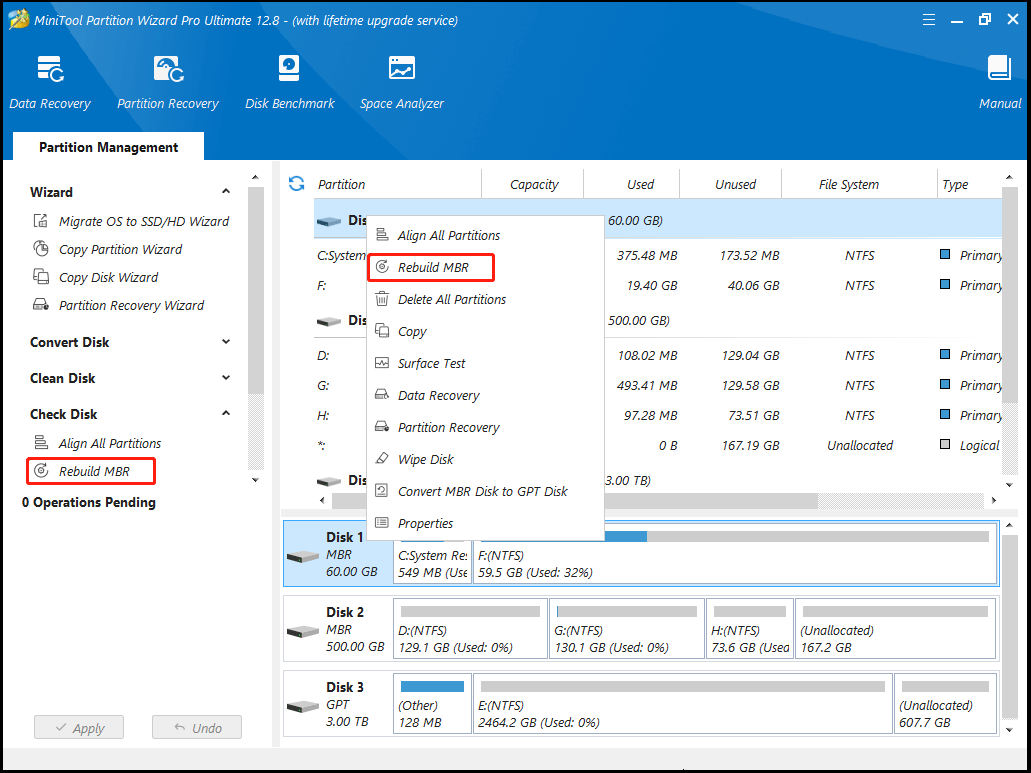
Task: Select Disk 3 unallocated 607.7 GB block
Action: [946, 703]
